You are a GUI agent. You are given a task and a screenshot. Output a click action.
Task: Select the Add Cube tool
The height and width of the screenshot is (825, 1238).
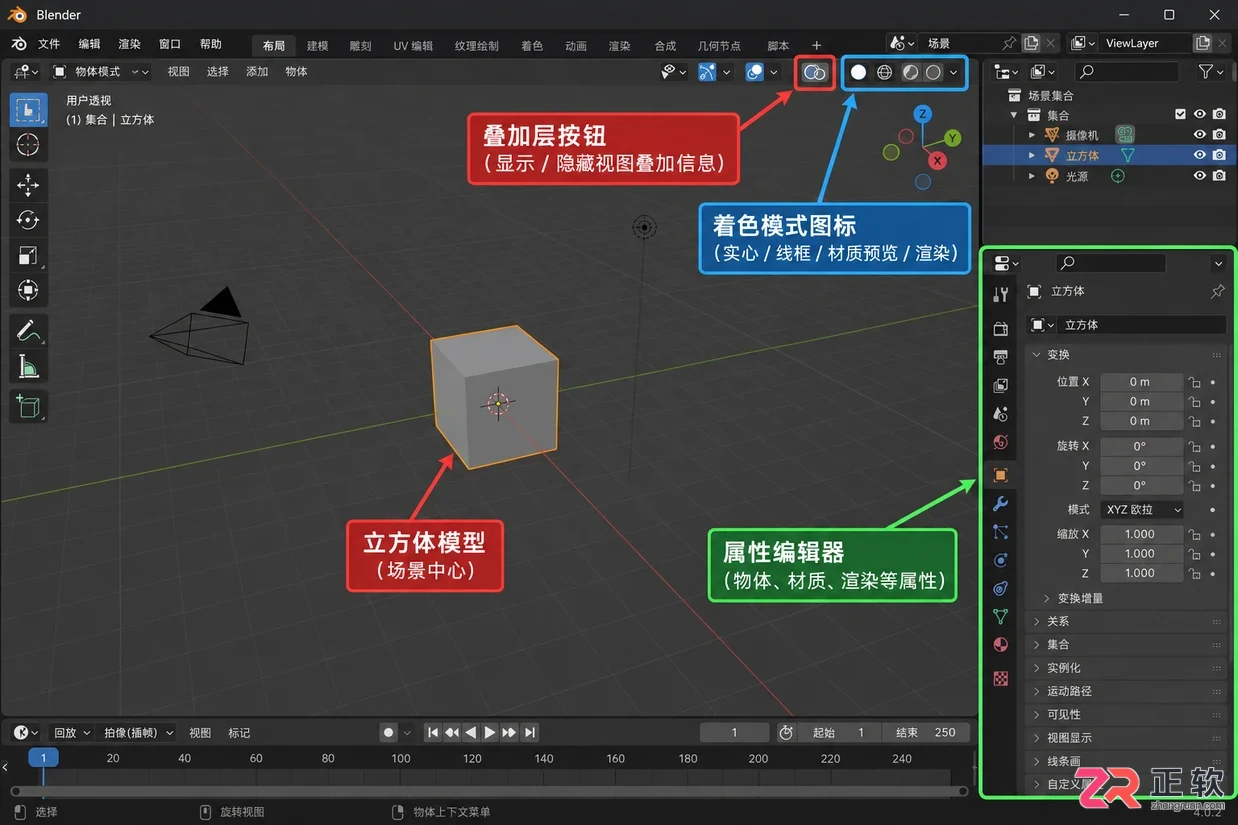[28, 406]
